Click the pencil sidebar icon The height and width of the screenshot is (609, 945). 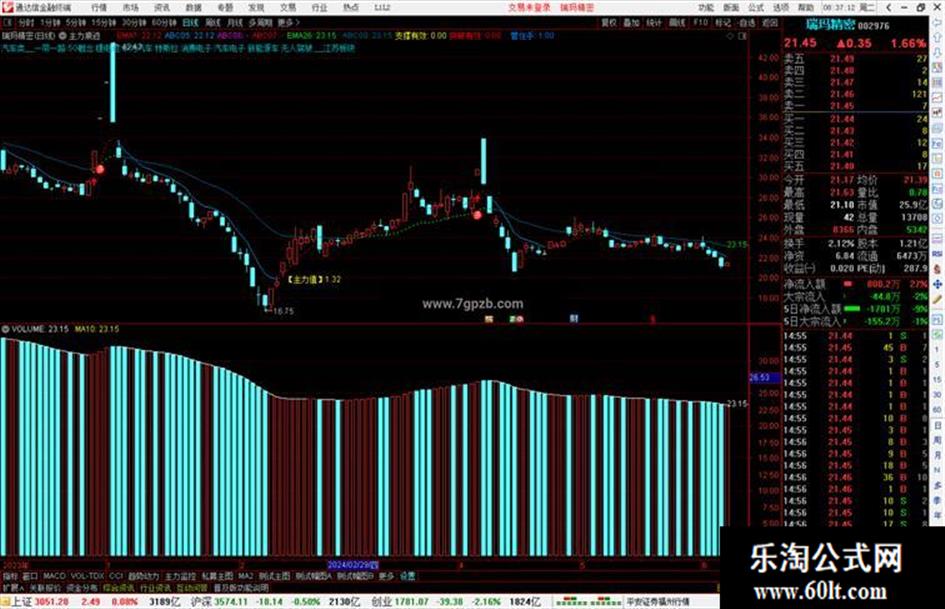click(x=937, y=299)
